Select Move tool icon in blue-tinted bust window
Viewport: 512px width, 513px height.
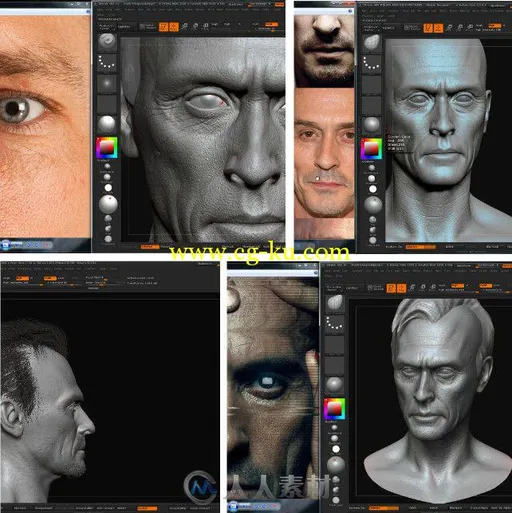(449, 28)
